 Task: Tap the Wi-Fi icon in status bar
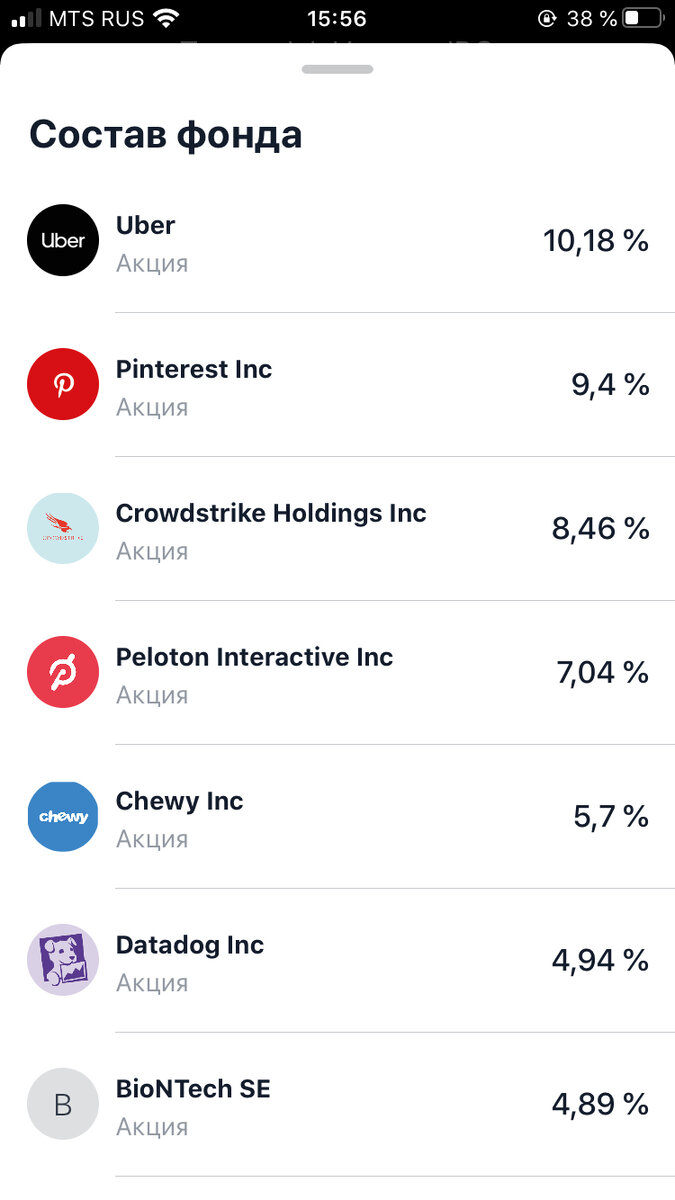tap(166, 18)
